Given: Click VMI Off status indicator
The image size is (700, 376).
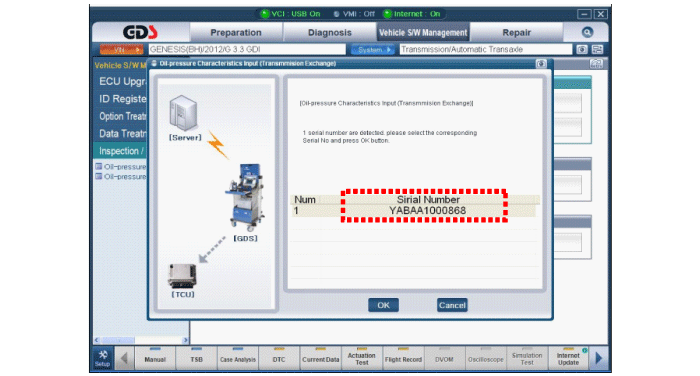Looking at the screenshot, I should click(x=354, y=14).
